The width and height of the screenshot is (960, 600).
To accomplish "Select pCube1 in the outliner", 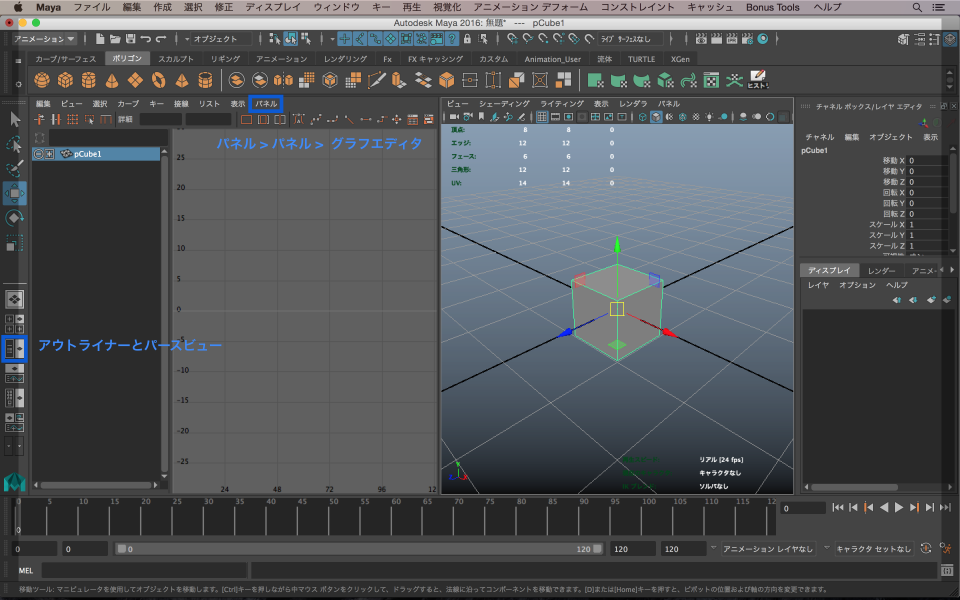I will [96, 154].
